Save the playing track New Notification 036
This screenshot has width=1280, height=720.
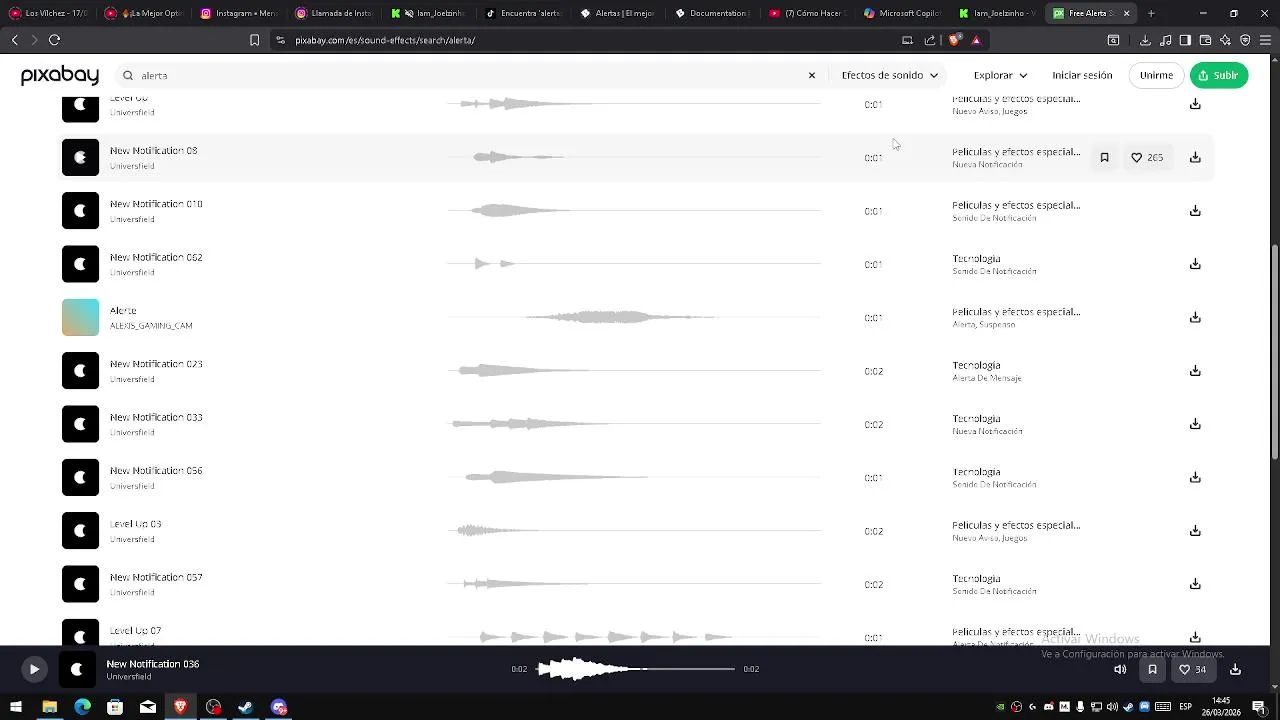tap(1152, 669)
